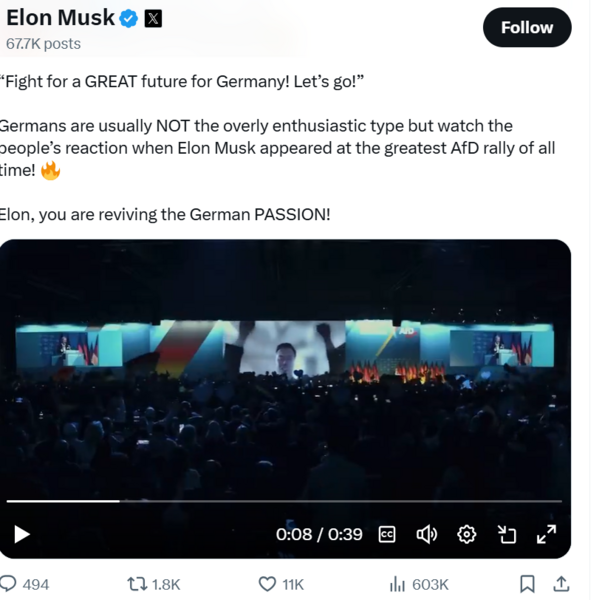This screenshot has width=602, height=600.
Task: Open the Elon Musk profile name link
Action: tap(60, 18)
